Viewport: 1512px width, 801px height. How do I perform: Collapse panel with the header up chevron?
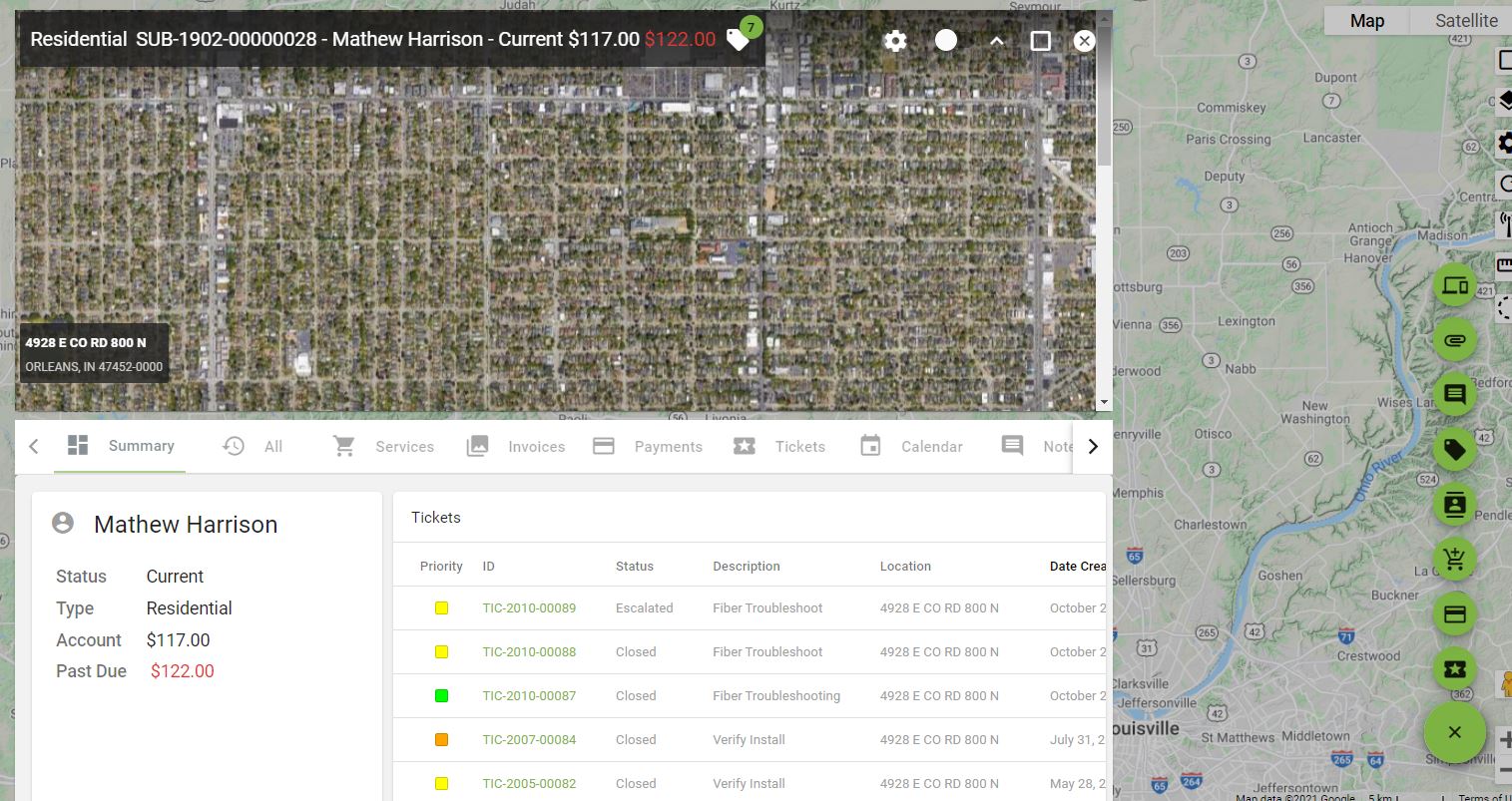996,41
